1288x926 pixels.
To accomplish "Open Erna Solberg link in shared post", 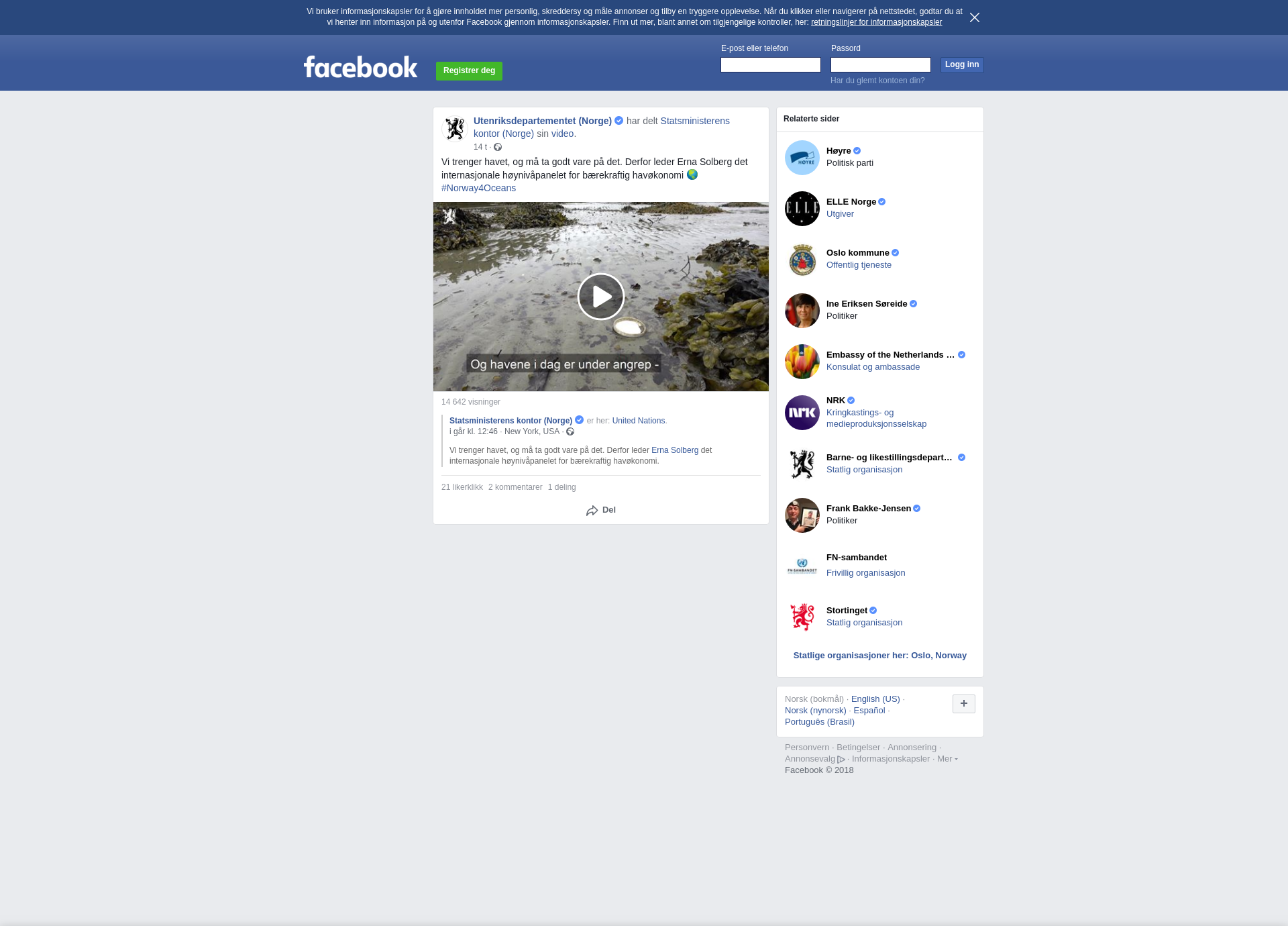I will click(675, 450).
